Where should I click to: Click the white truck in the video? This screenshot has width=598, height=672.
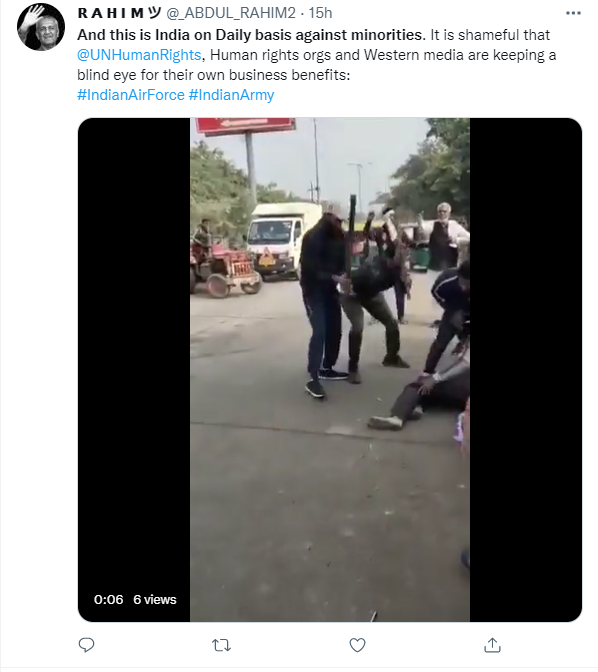tap(284, 240)
